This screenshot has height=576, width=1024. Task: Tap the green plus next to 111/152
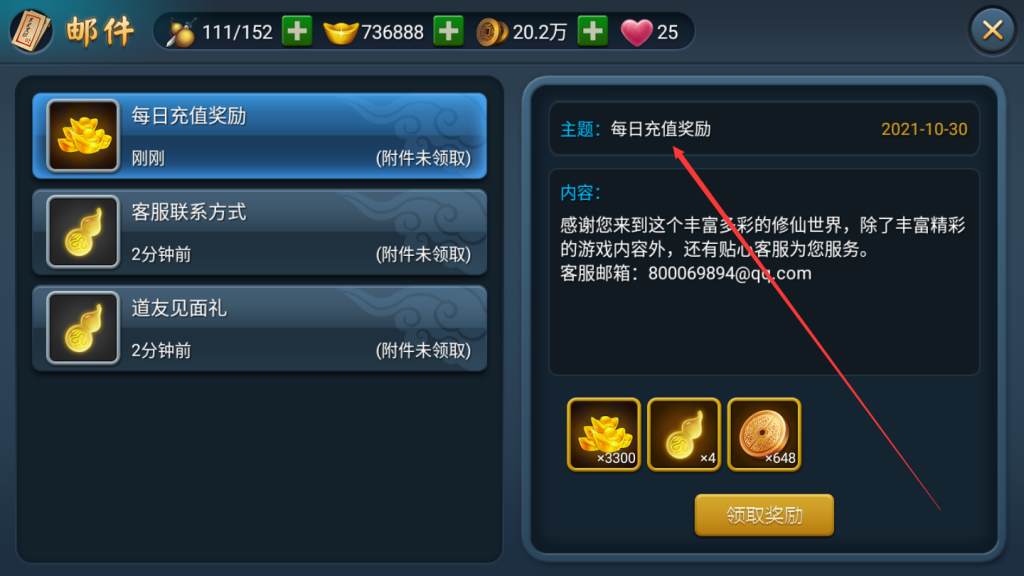coord(297,31)
